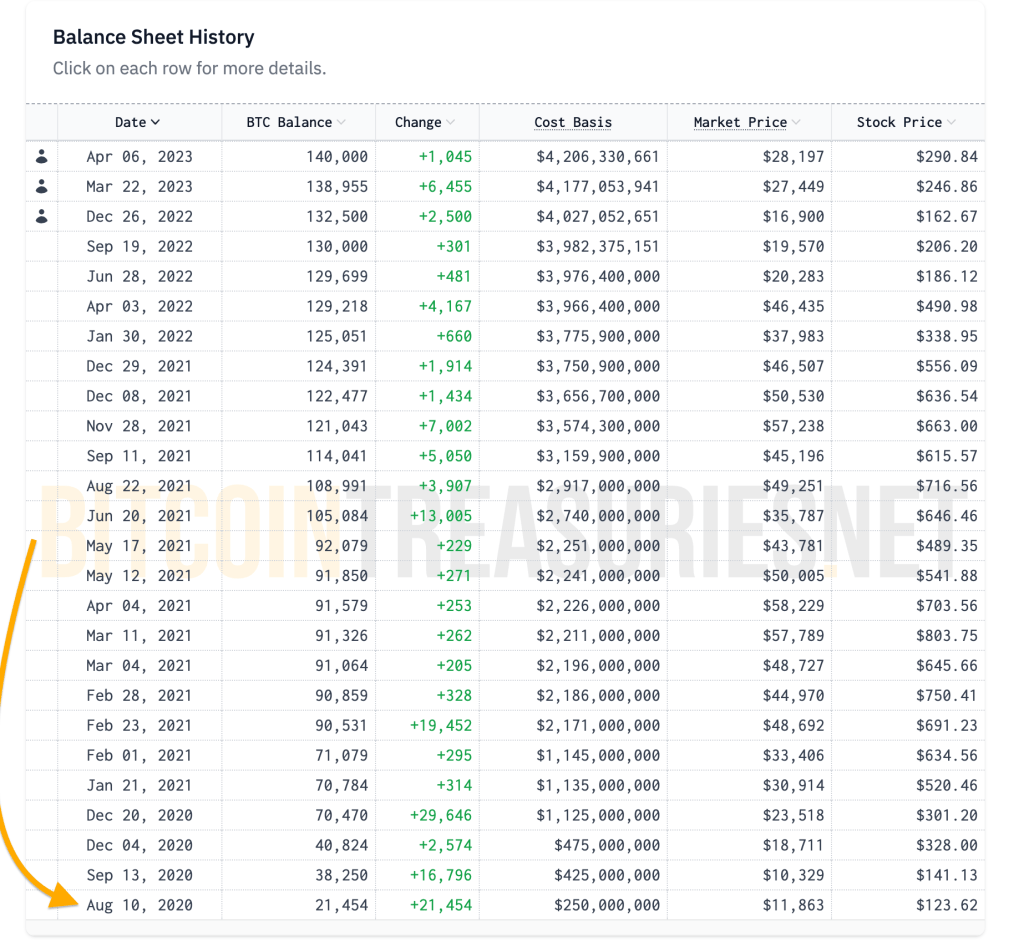Screen dimensions: 1024x947
Task: Open the Dec 20, 2020 row details
Action: click(x=139, y=815)
